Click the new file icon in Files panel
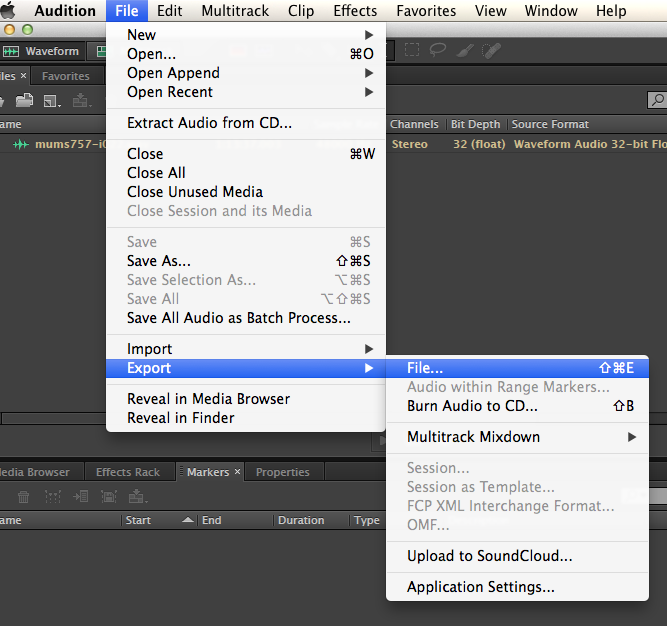The height and width of the screenshot is (626, 667). [x=52, y=101]
